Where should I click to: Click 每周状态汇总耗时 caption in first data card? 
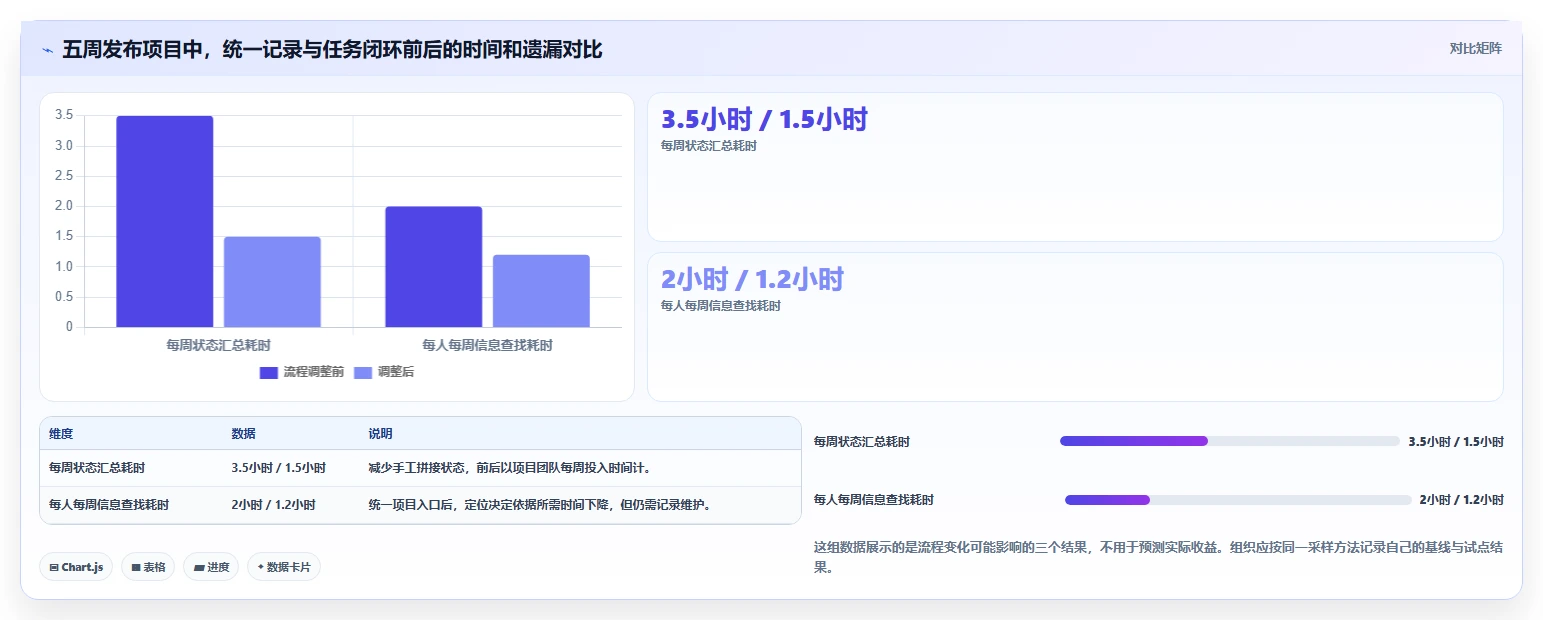[709, 146]
